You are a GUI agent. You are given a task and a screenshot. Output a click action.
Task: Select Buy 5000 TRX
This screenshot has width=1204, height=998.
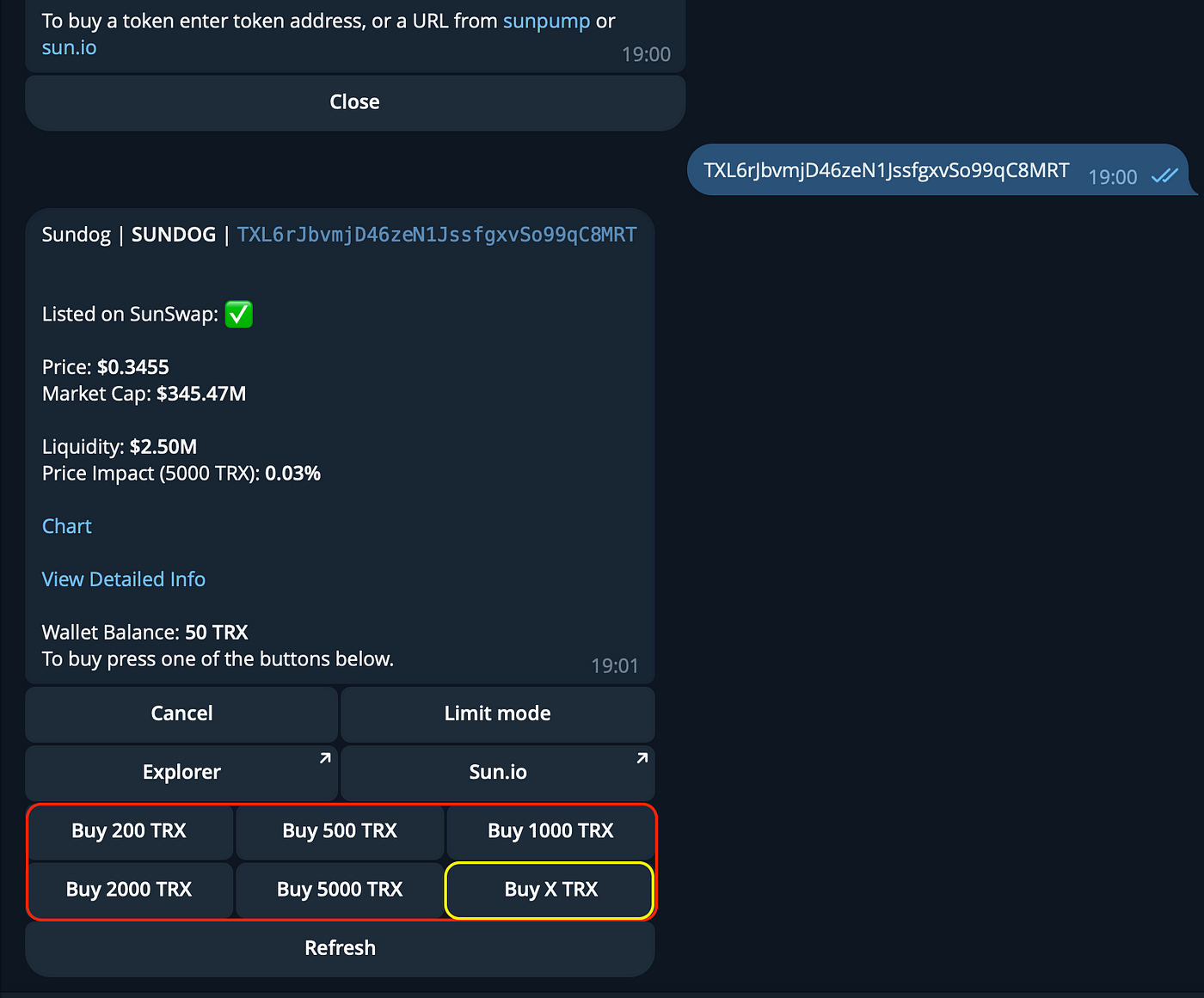pos(340,890)
